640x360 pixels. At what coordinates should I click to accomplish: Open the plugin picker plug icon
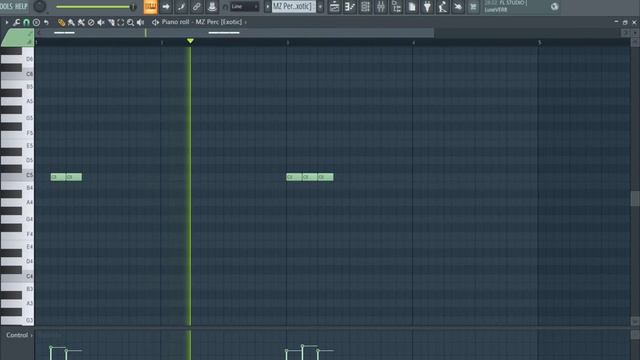[427, 7]
